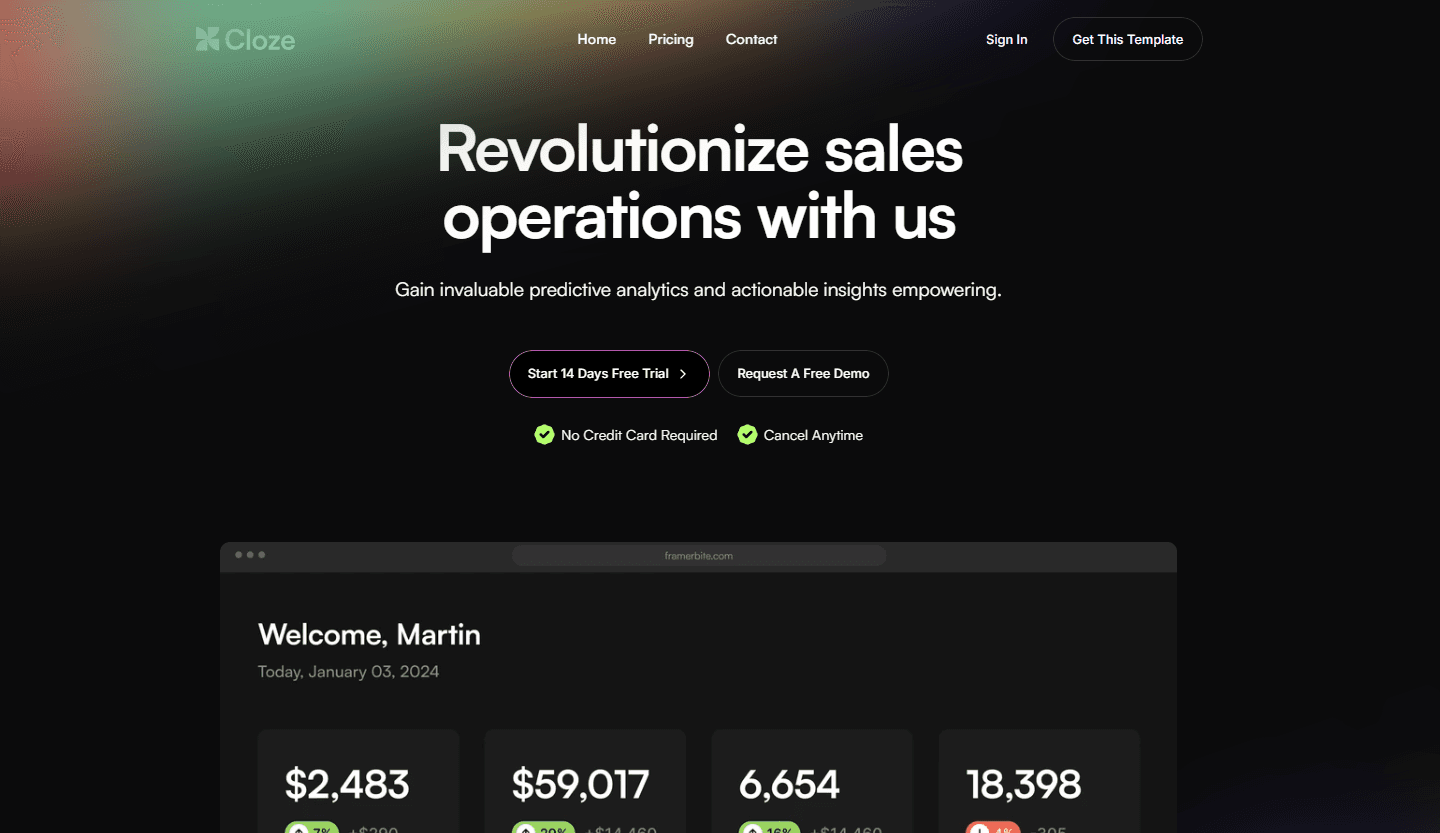Click the Get This Template button
The height and width of the screenshot is (833, 1440).
click(x=1128, y=39)
